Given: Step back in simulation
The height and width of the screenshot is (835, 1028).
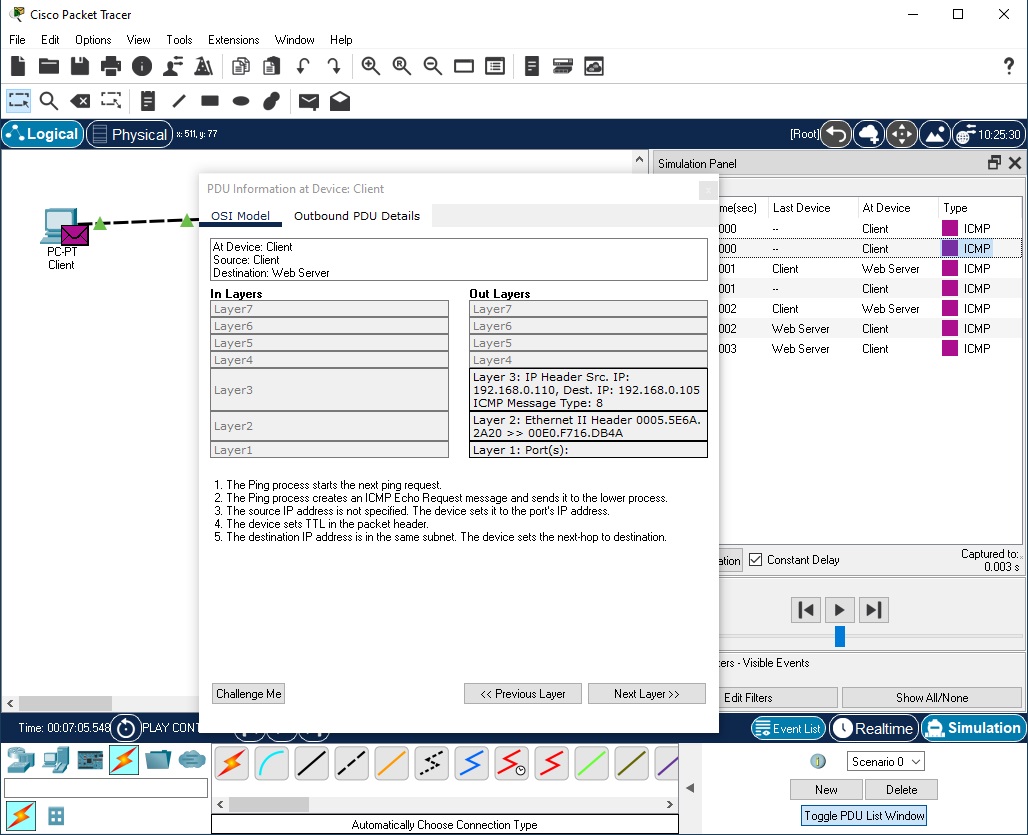Looking at the screenshot, I should [806, 610].
